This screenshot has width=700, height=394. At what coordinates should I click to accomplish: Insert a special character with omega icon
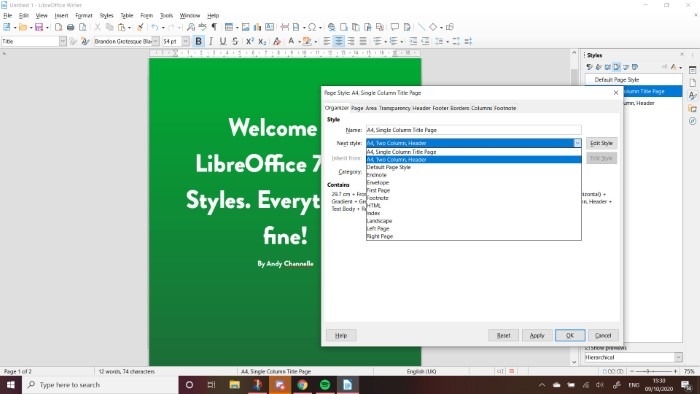(312, 27)
